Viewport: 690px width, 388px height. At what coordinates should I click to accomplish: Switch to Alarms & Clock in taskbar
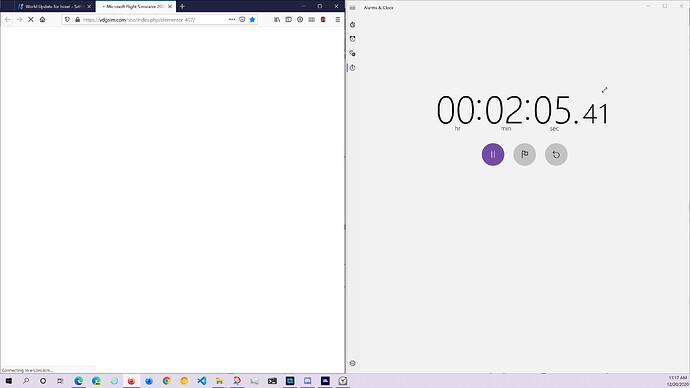[x=343, y=381]
